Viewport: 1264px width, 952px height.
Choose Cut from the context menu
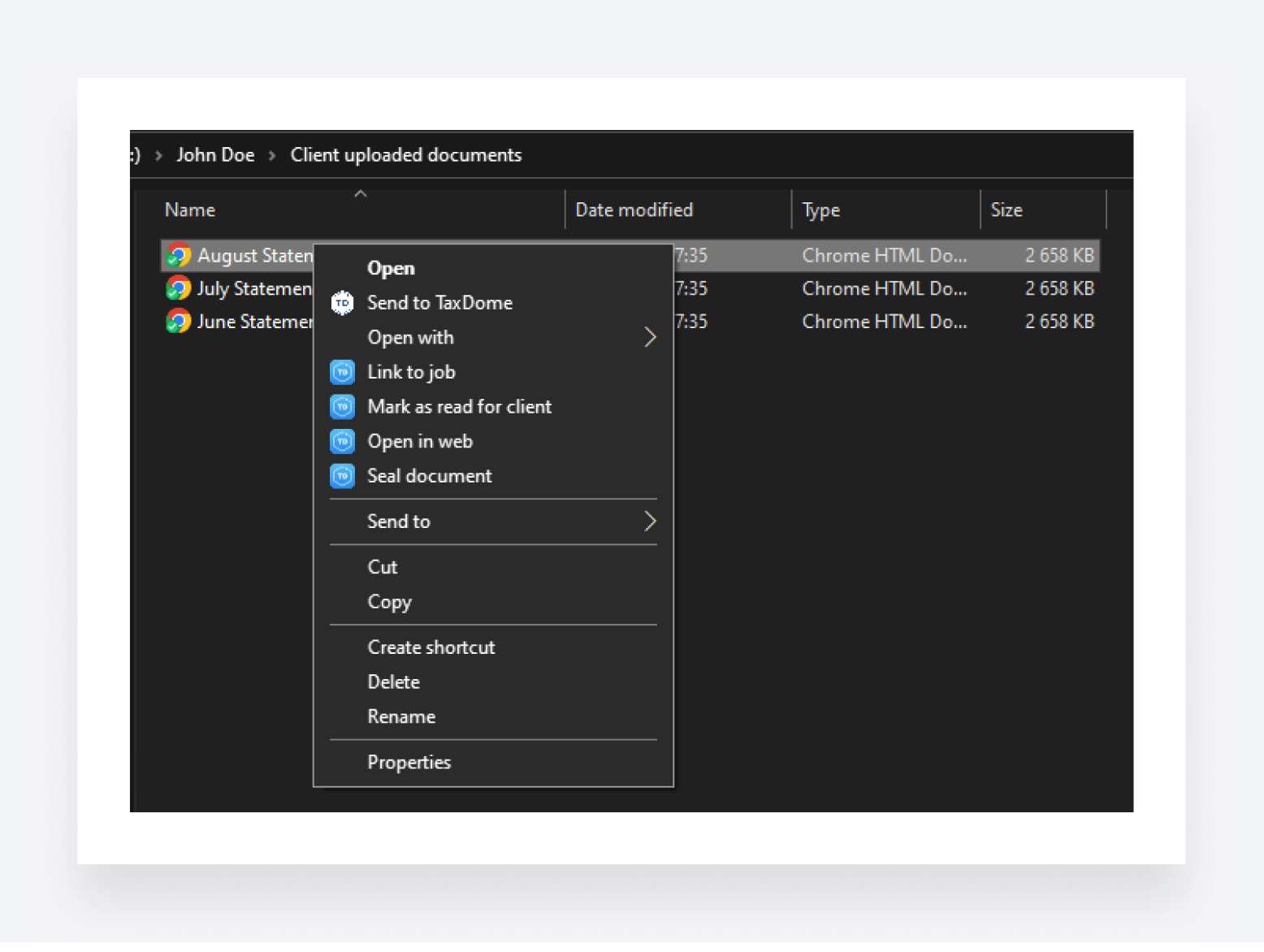[383, 567]
